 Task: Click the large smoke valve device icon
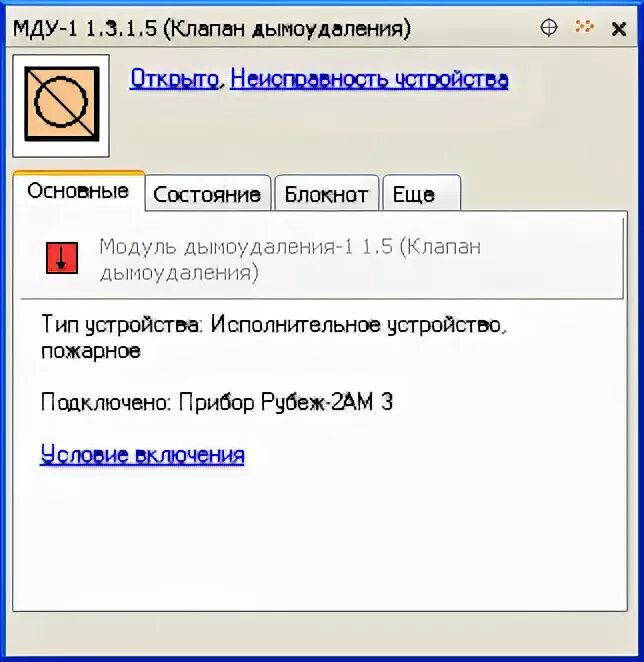61,106
